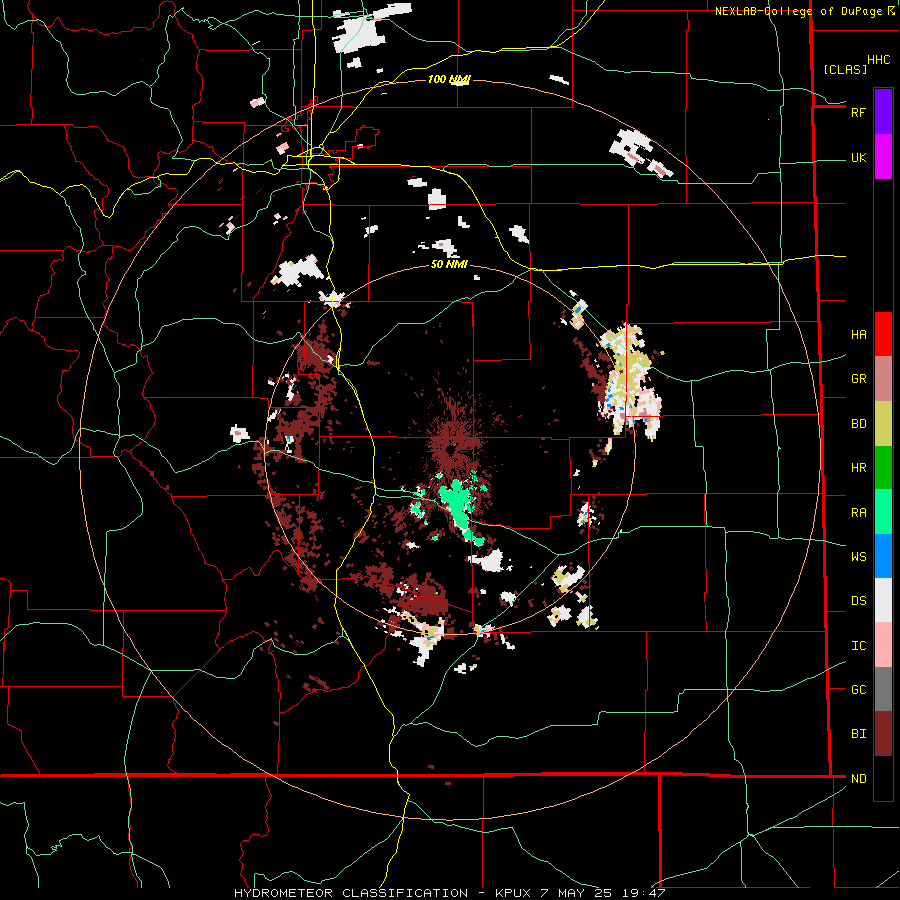Image resolution: width=900 pixels, height=900 pixels.
Task: Click the GC legend label
Action: (858, 689)
